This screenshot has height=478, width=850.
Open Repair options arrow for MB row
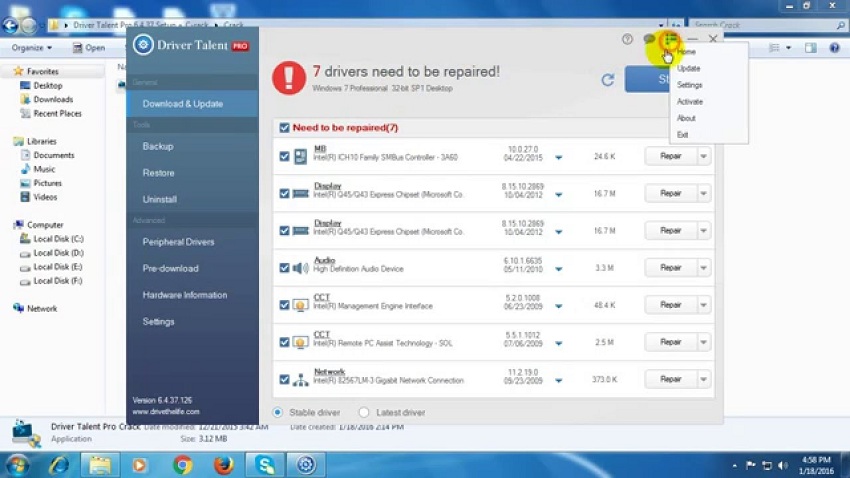pyautogui.click(x=704, y=156)
